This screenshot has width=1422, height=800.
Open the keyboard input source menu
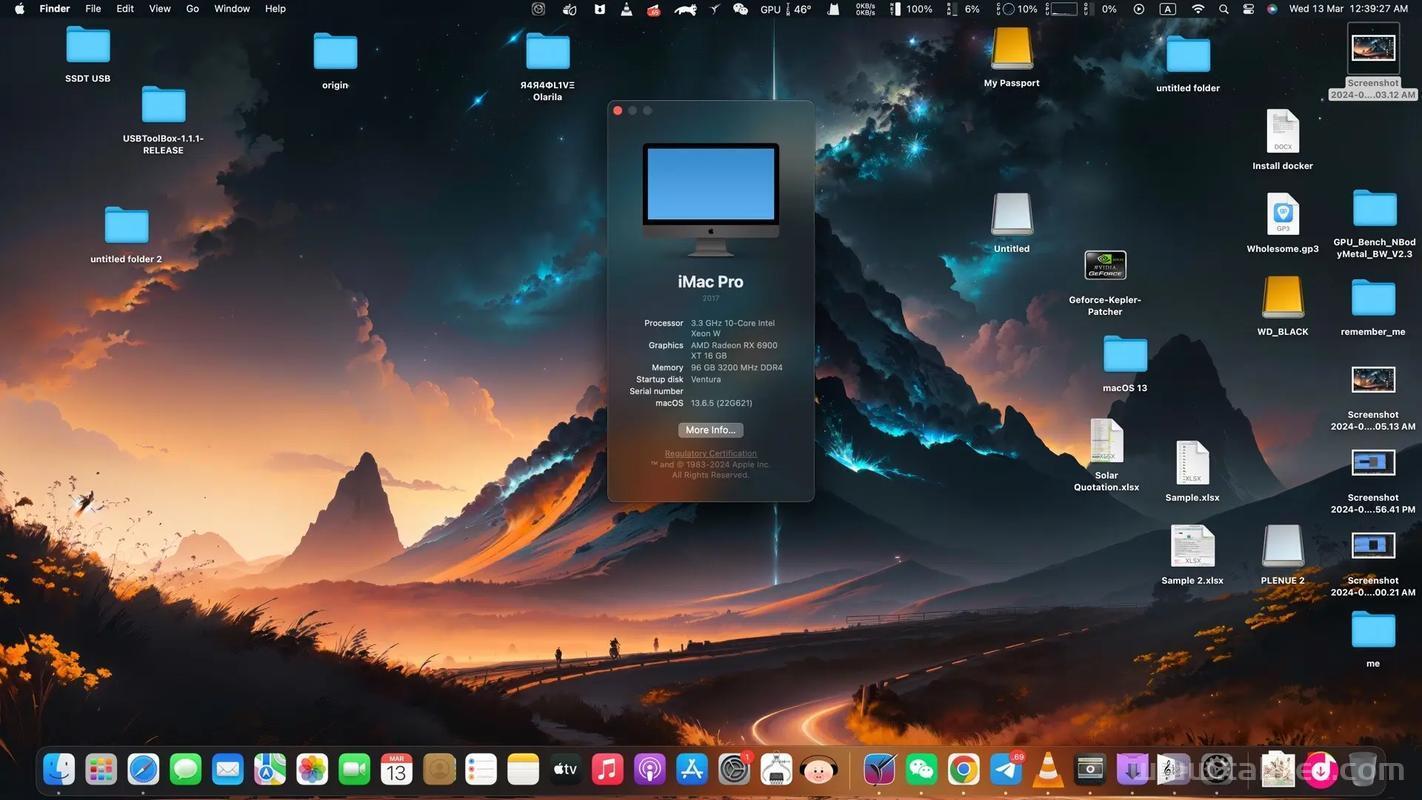pyautogui.click(x=1167, y=9)
